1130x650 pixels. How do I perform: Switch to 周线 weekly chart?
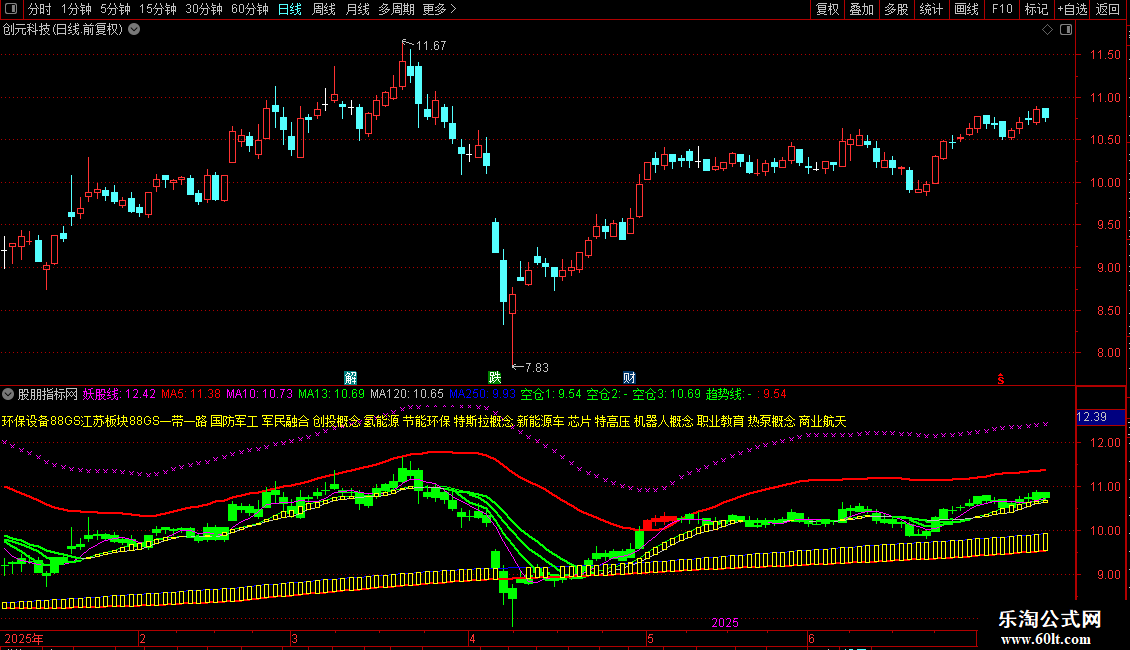tap(324, 9)
